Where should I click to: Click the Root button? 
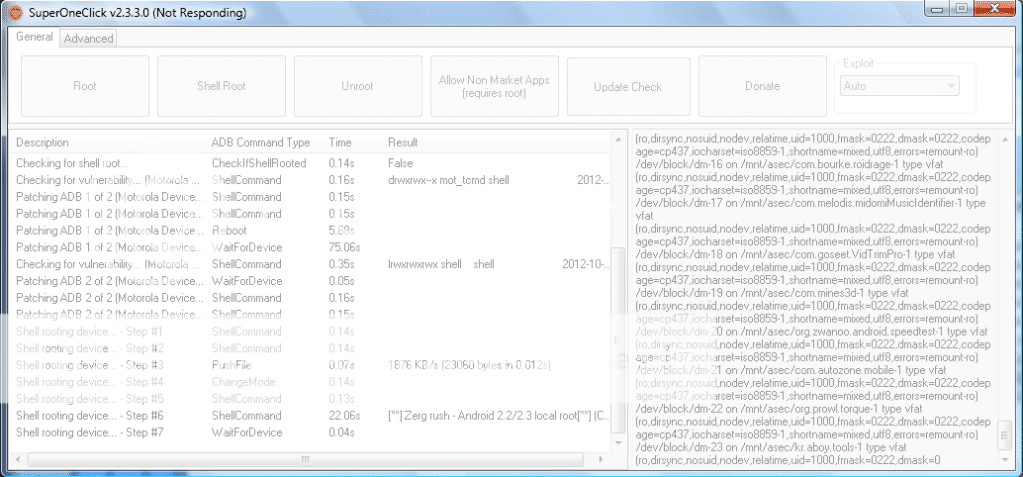click(x=85, y=86)
